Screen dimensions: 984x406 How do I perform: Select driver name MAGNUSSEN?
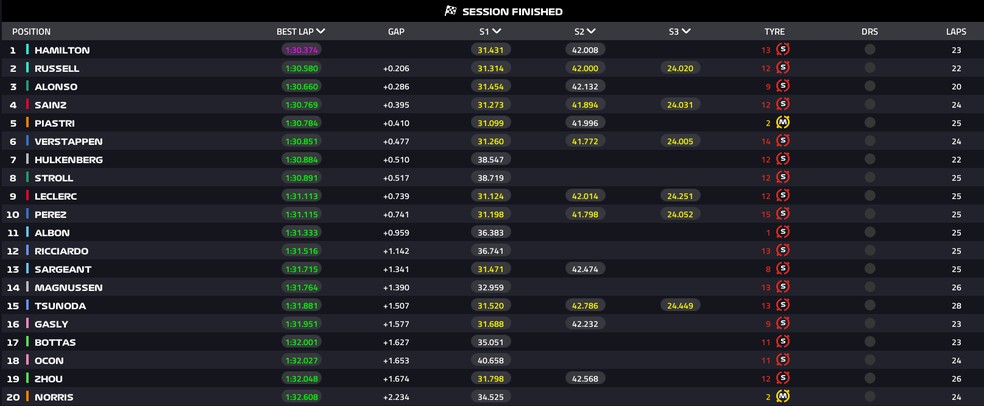(x=68, y=287)
